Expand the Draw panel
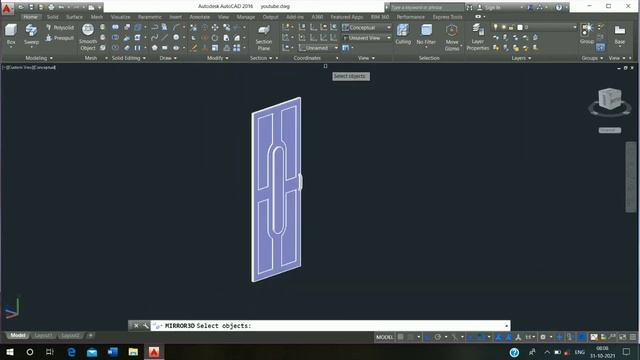 coord(168,58)
